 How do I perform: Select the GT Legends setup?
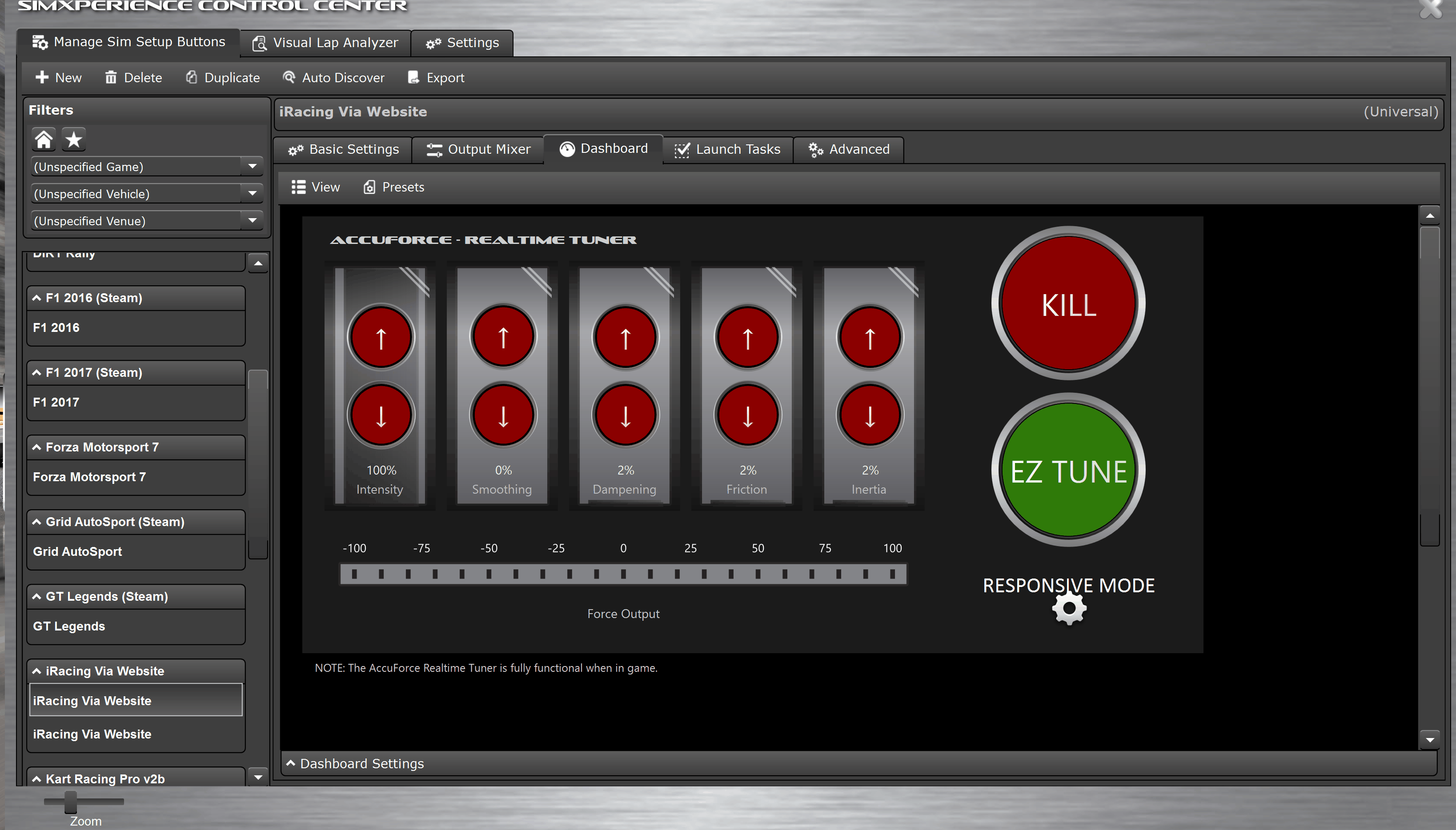click(x=136, y=626)
